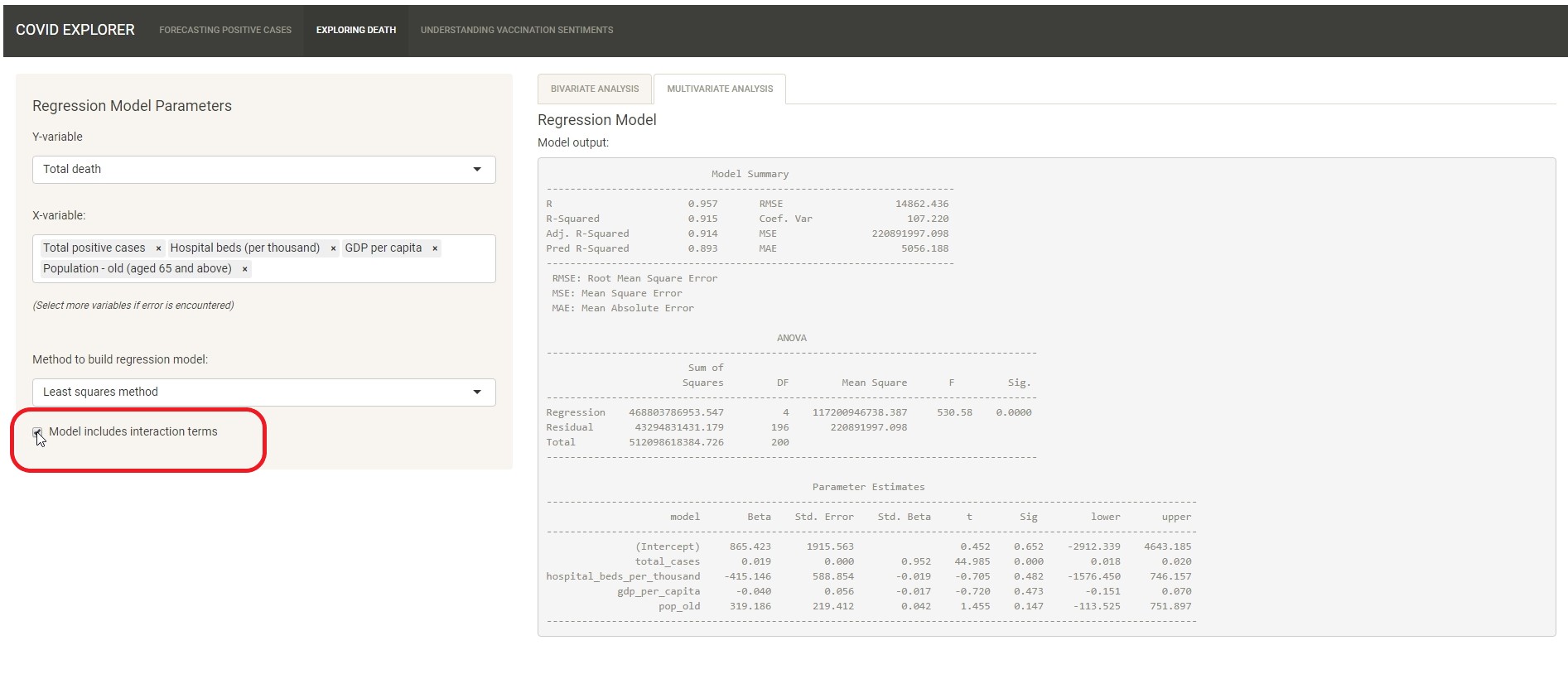Click the Model includes interaction terms label
Screen dimensions: 1568x674
point(133,432)
